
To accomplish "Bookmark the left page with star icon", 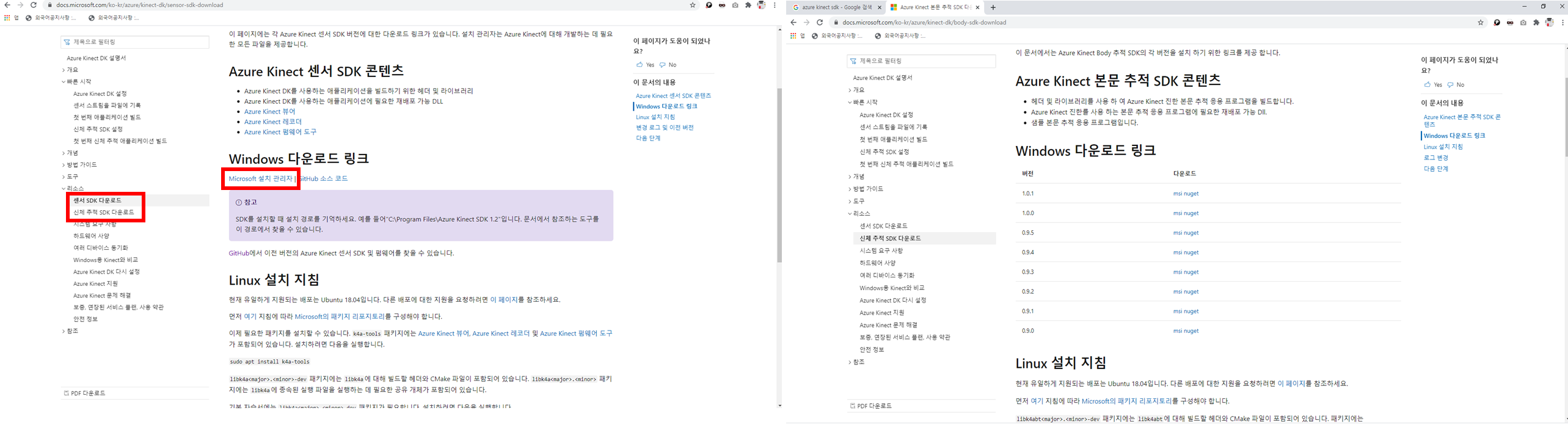I will (x=693, y=5).
